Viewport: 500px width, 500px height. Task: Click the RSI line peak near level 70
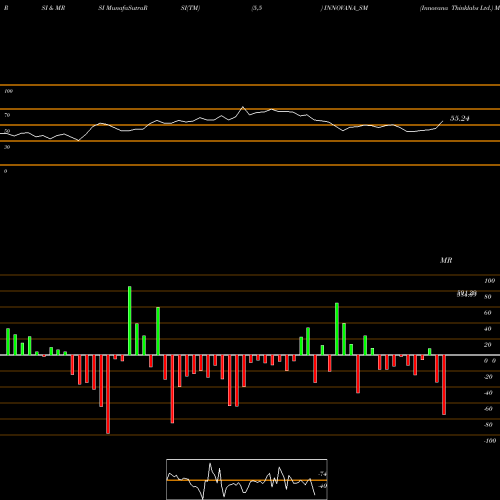point(243,107)
